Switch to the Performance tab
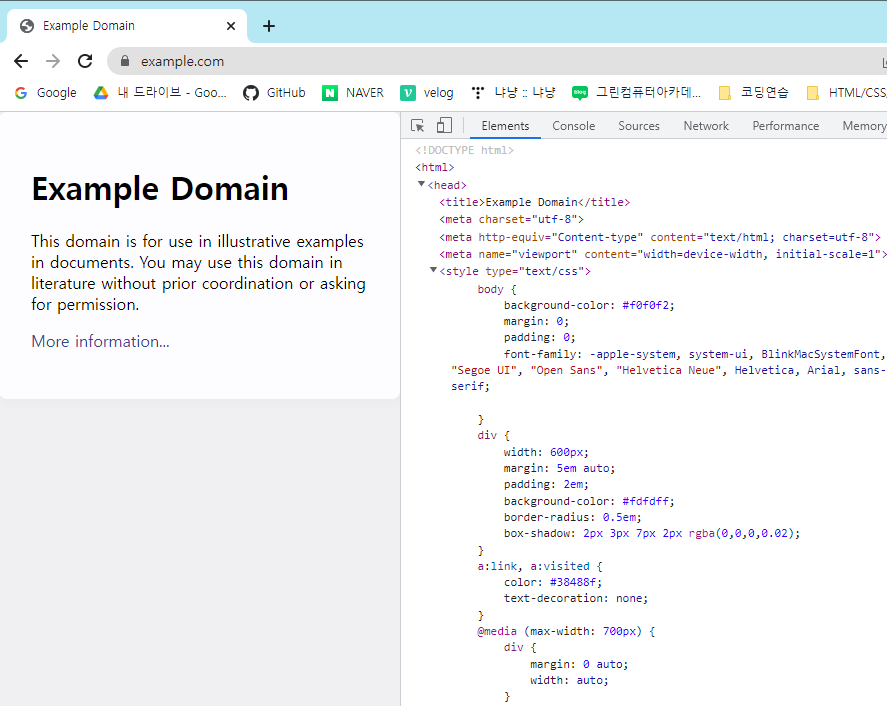 point(785,126)
